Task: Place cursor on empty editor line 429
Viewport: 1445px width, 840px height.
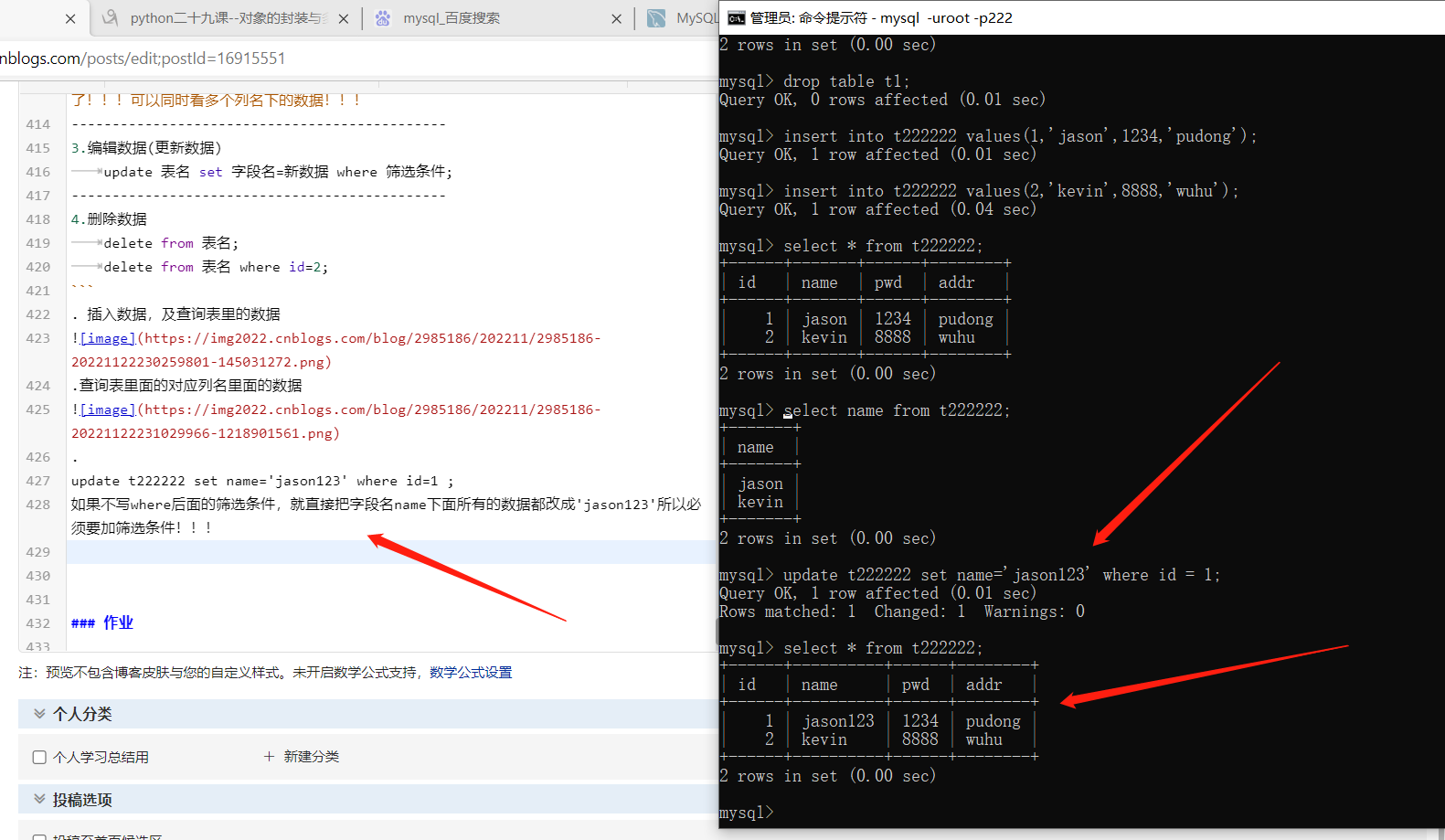Action: [x=391, y=552]
